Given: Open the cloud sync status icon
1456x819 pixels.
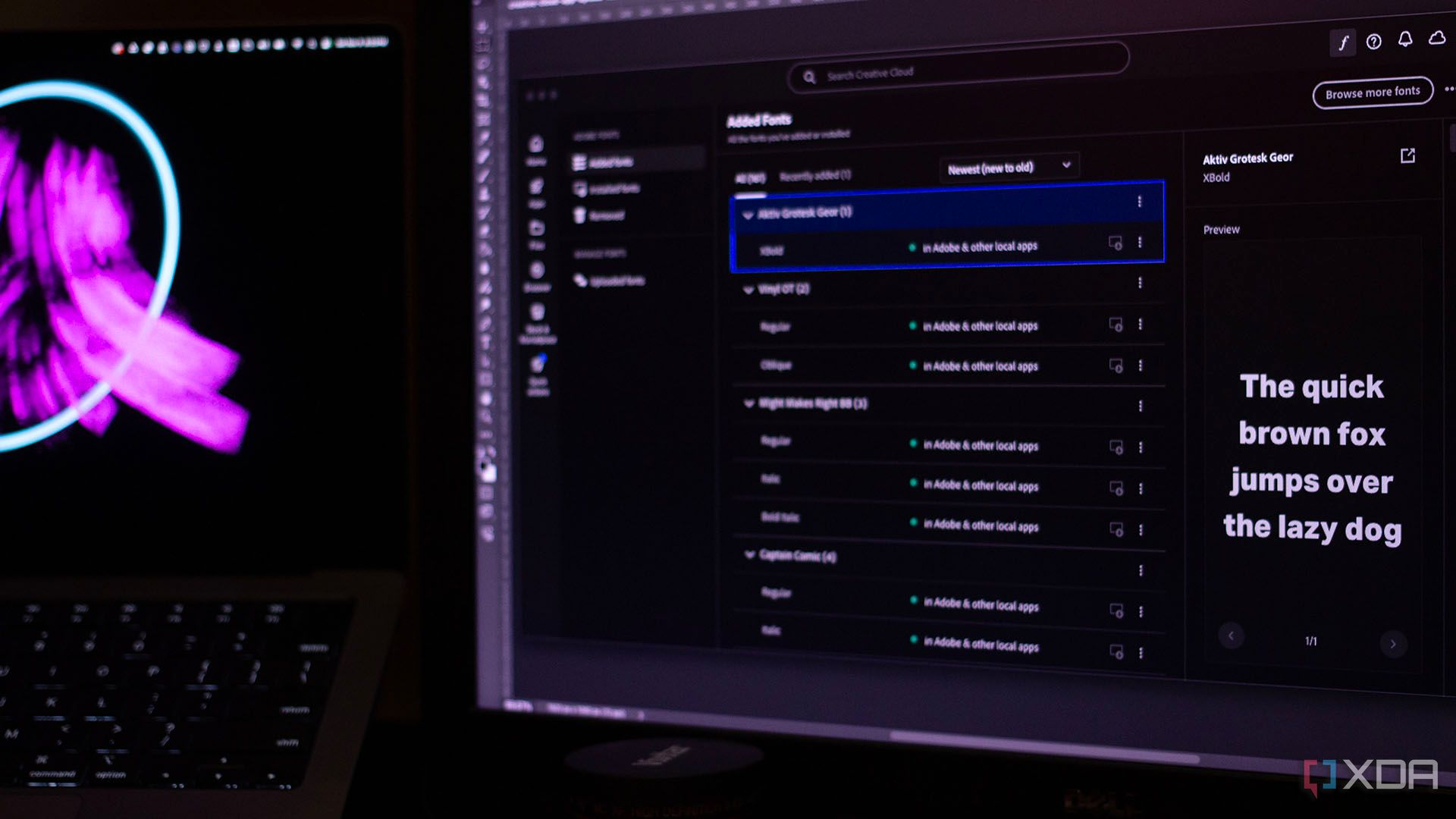Looking at the screenshot, I should (x=1437, y=37).
